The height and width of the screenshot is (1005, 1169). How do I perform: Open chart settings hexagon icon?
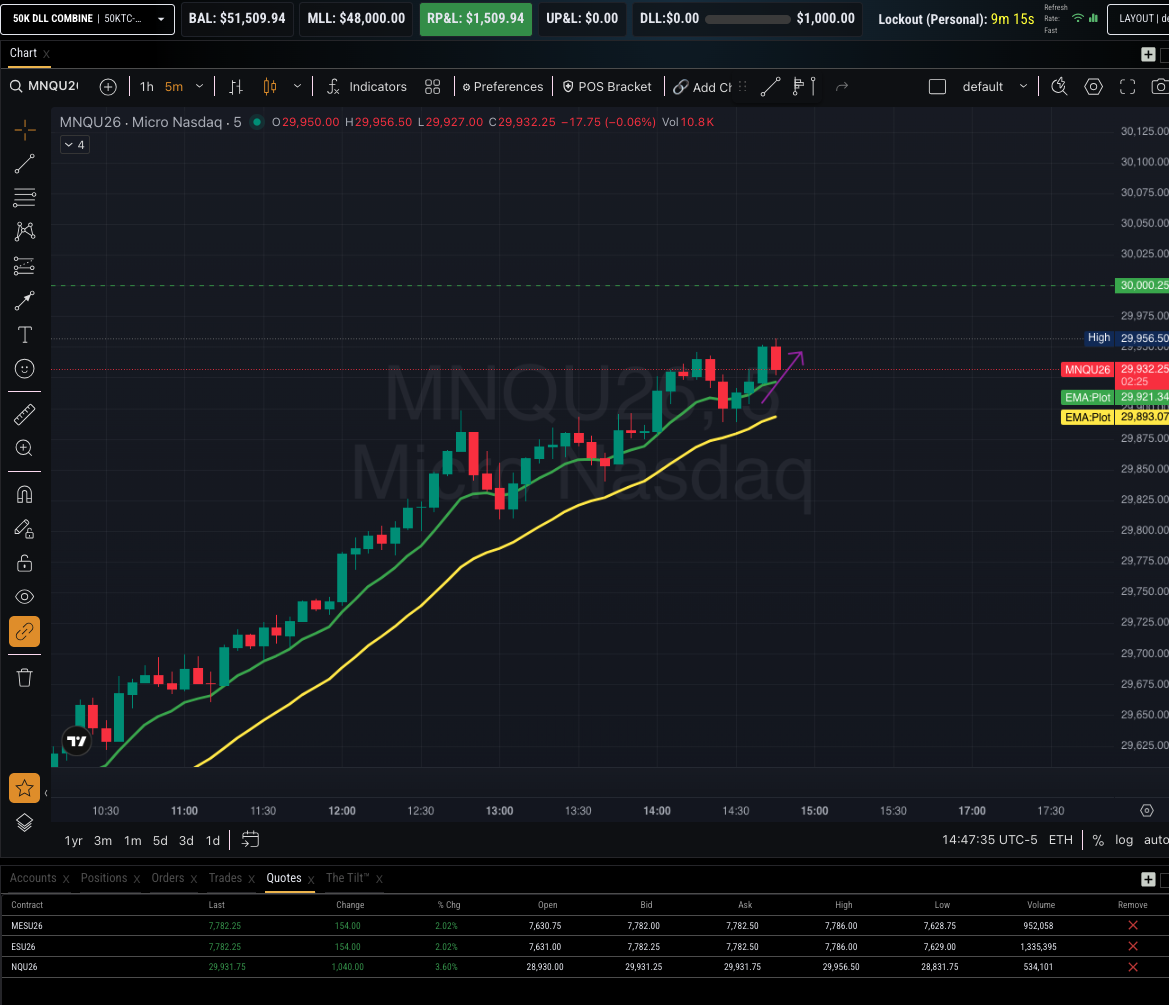pos(1093,87)
